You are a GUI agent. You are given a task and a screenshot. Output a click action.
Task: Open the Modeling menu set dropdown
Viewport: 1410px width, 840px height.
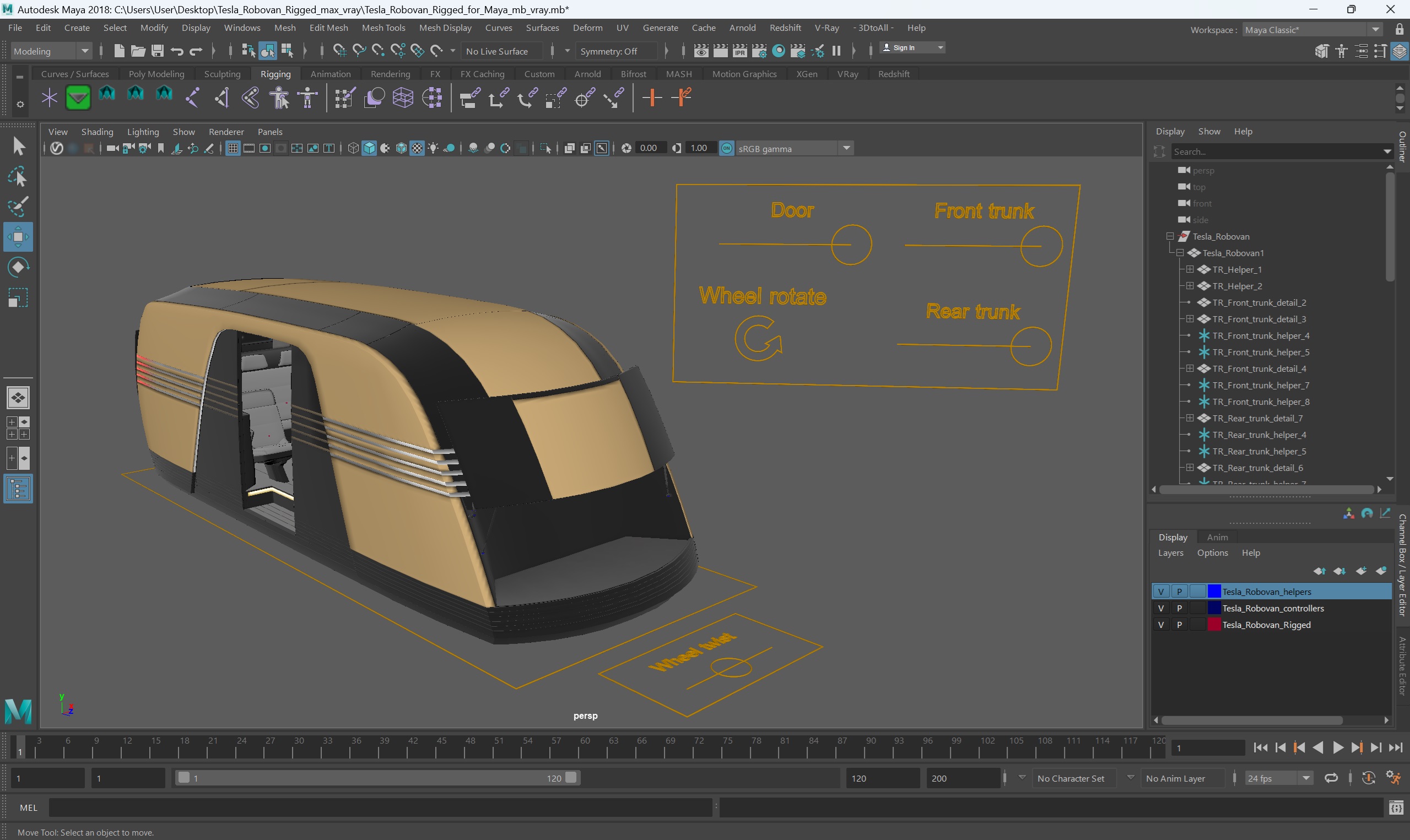[x=50, y=51]
